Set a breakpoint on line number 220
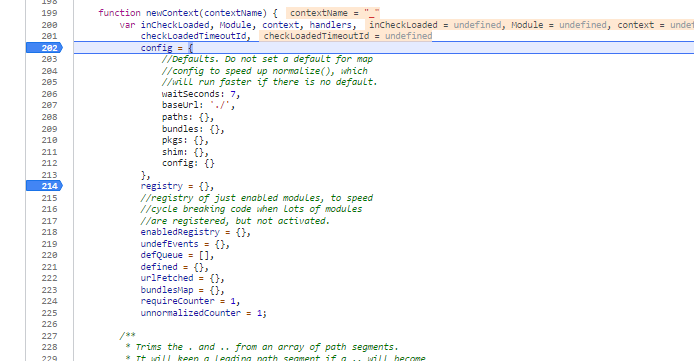The width and height of the screenshot is (694, 361). 50,255
